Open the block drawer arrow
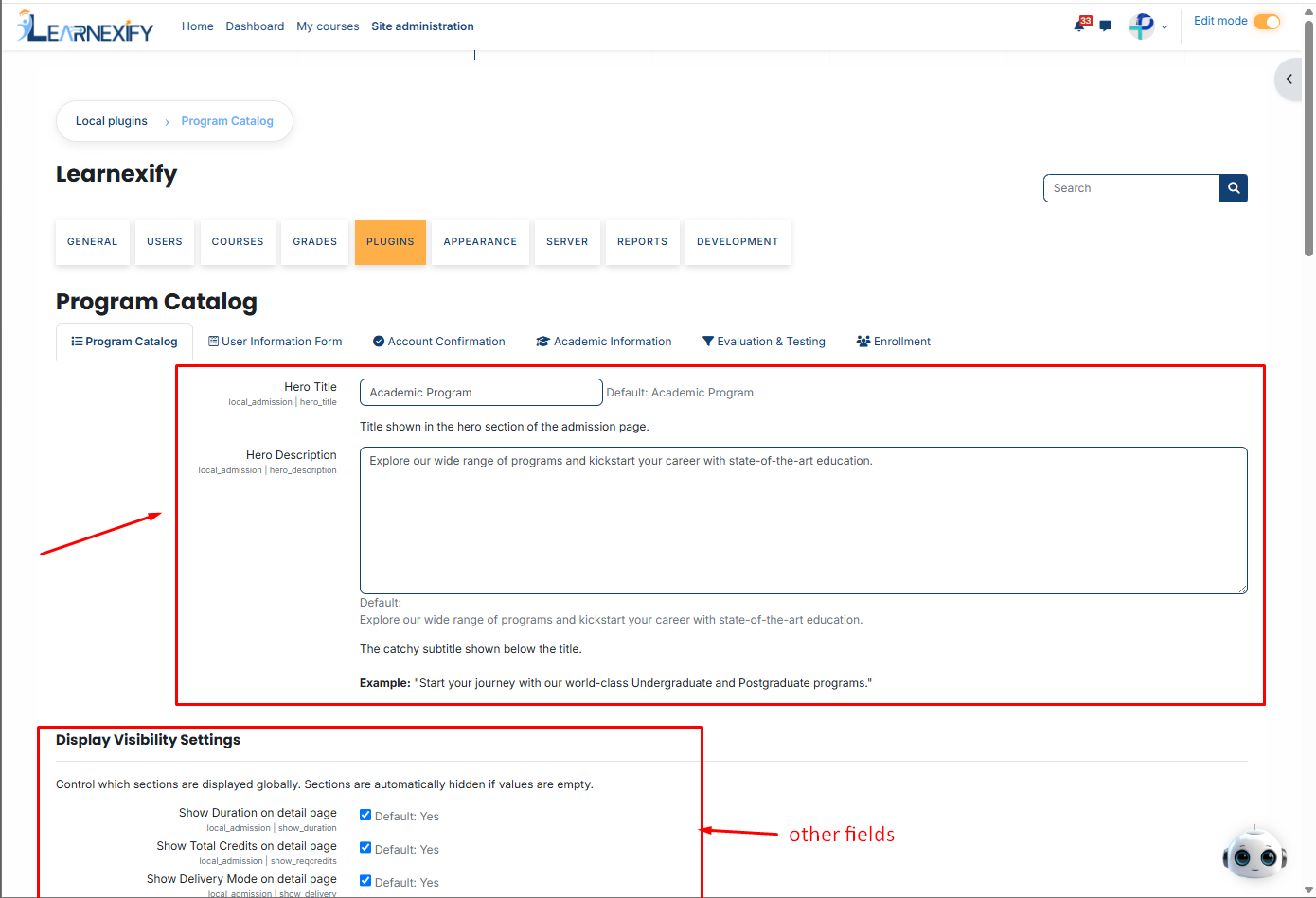Screen dimensions: 1316x898 (x=1289, y=79)
